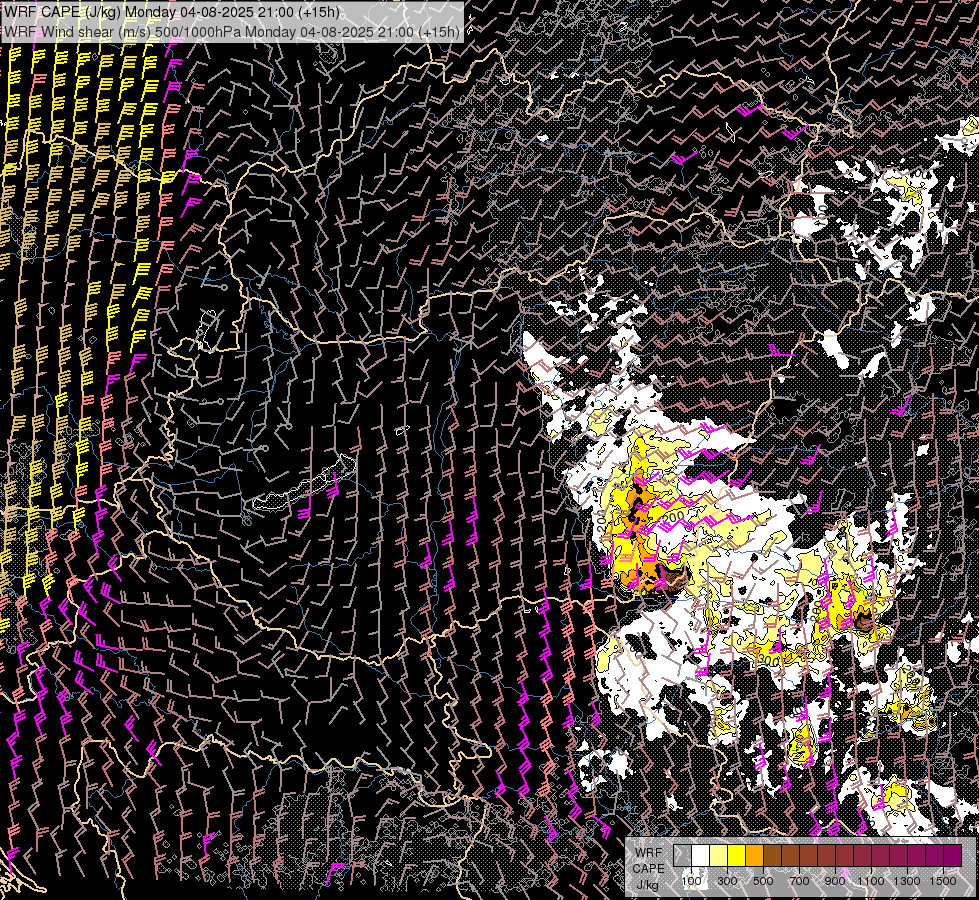Viewport: 979px width, 900px height.
Task: Click the WRF Wind shear title line
Action: click(x=232, y=31)
